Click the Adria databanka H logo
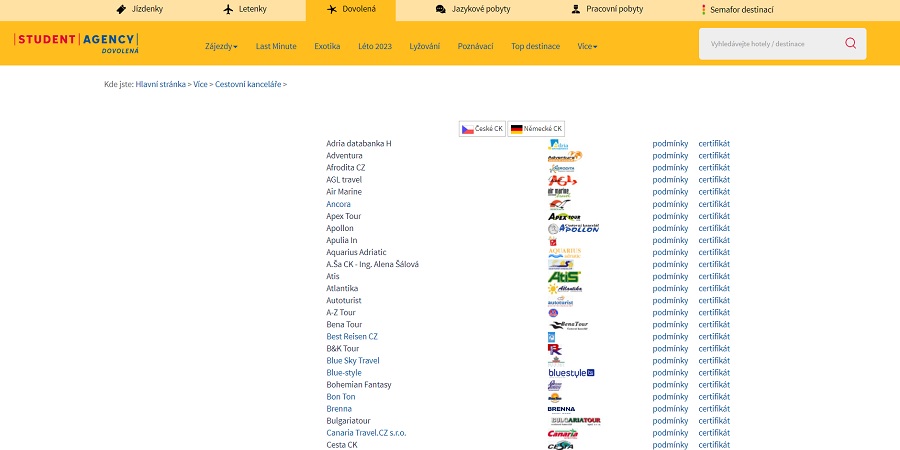 [x=558, y=144]
